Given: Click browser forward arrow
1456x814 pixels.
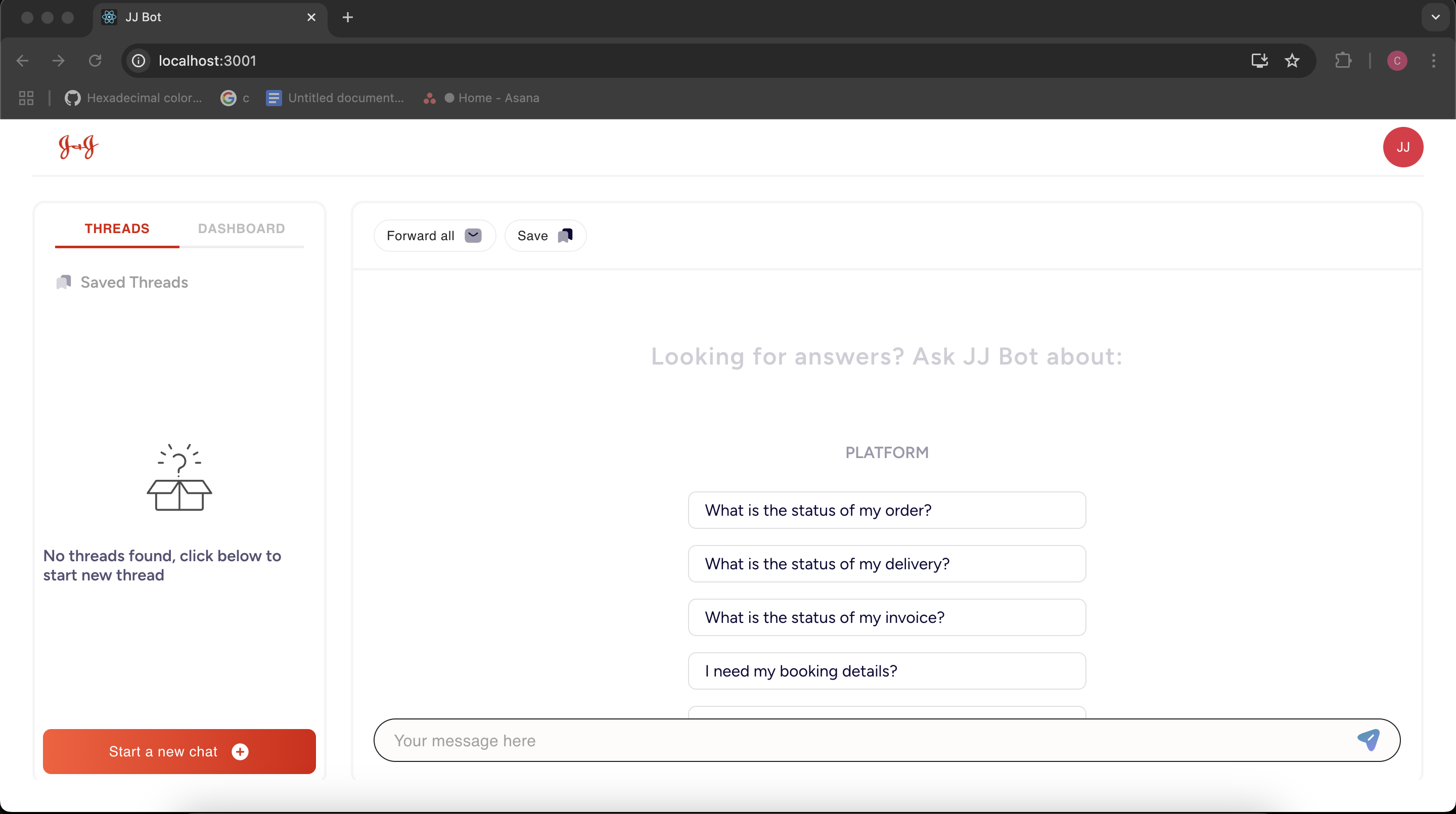Looking at the screenshot, I should [58, 61].
